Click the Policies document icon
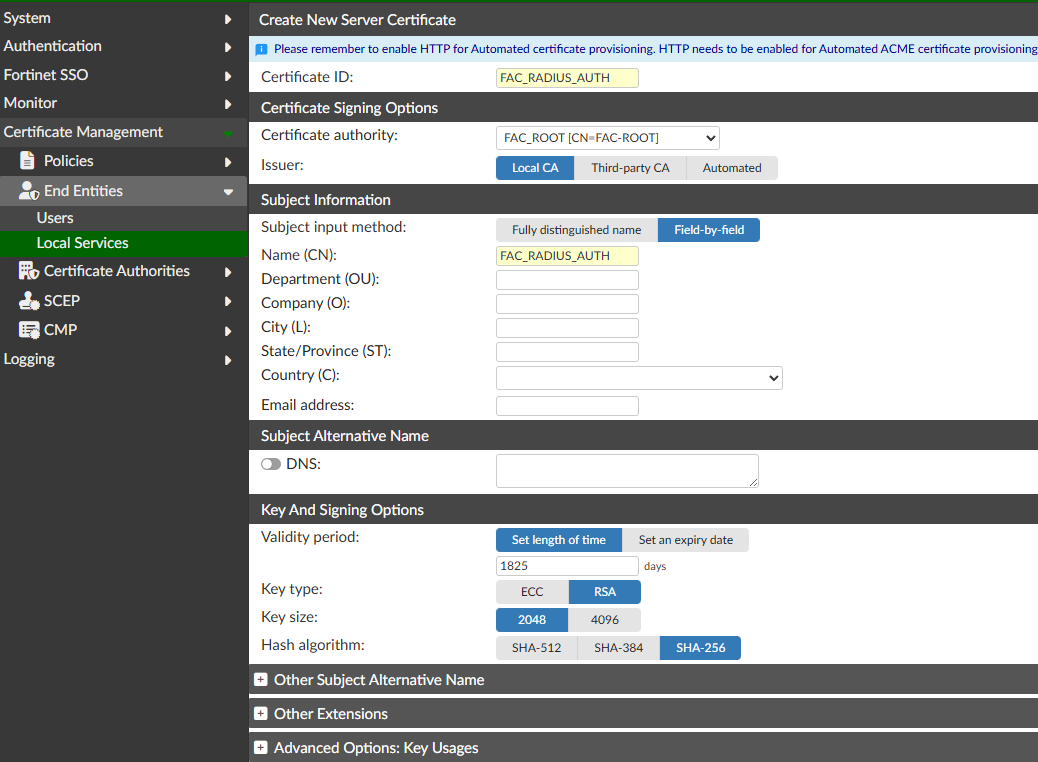Image resolution: width=1038 pixels, height=762 pixels. 27,161
